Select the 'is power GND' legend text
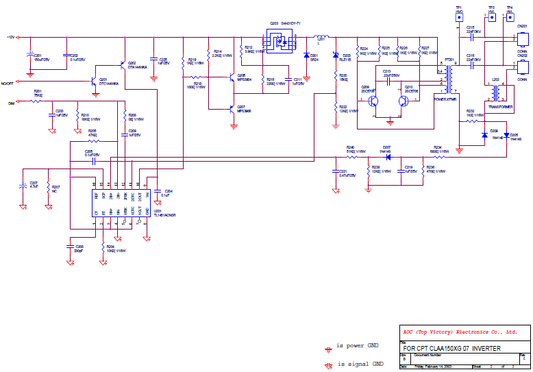Screen dimensions: 533x372 coord(357,346)
